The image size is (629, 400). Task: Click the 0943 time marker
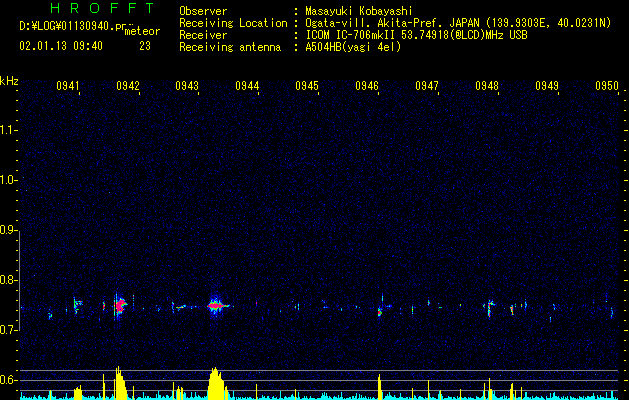[187, 86]
